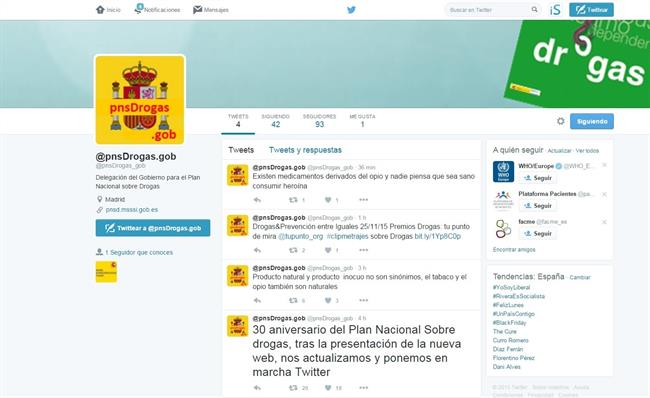Viewport: 650px width, 398px height.
Task: Open the Seguidores 93 tab
Action: pyautogui.click(x=319, y=121)
